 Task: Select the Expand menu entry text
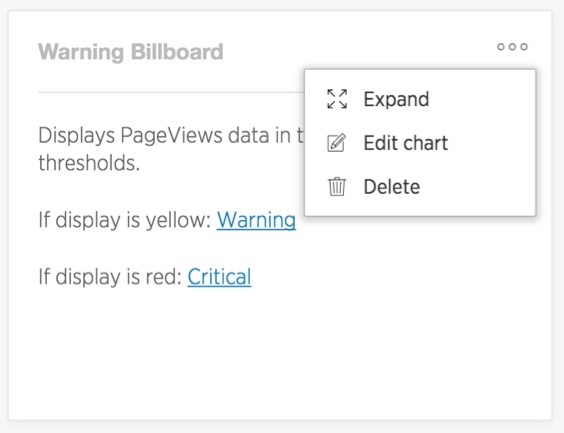pos(396,100)
